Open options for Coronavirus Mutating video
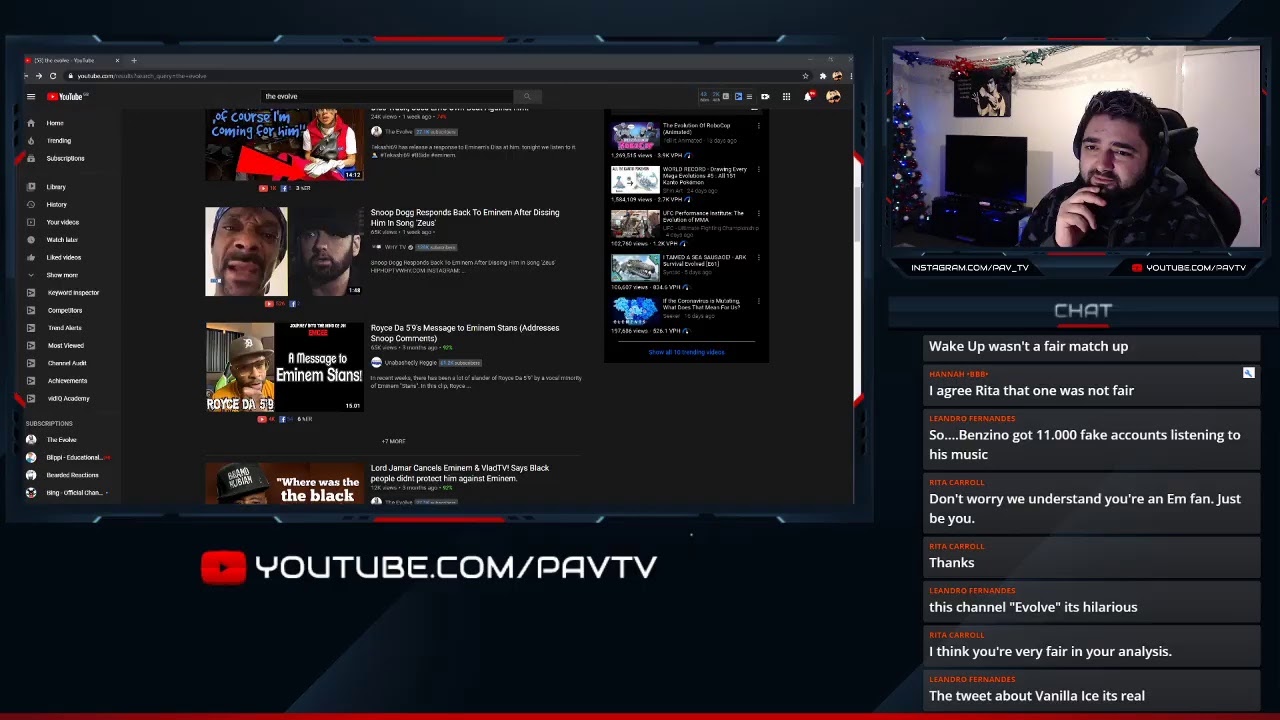 tap(758, 302)
